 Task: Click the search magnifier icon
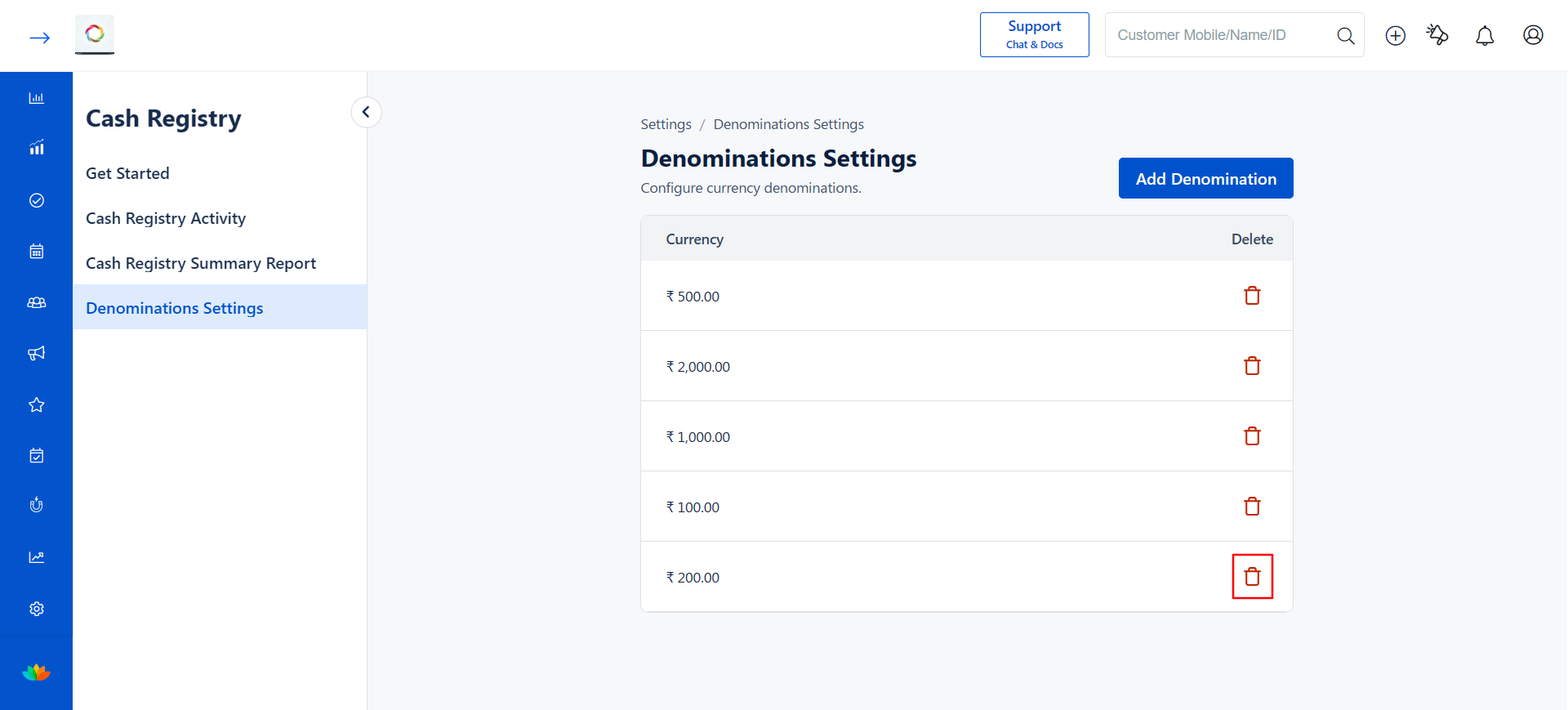tap(1345, 35)
